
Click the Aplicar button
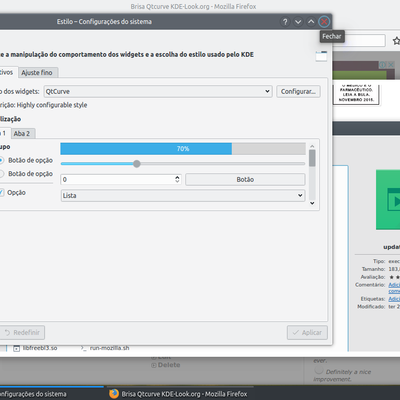point(307,332)
